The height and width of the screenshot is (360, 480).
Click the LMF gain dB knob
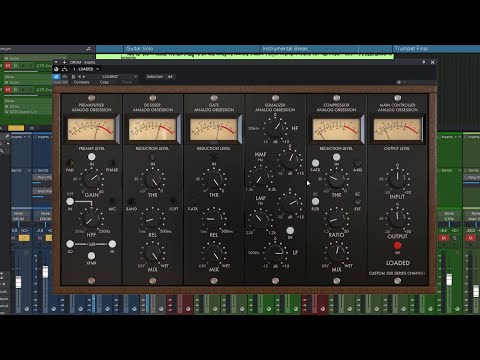[289, 202]
